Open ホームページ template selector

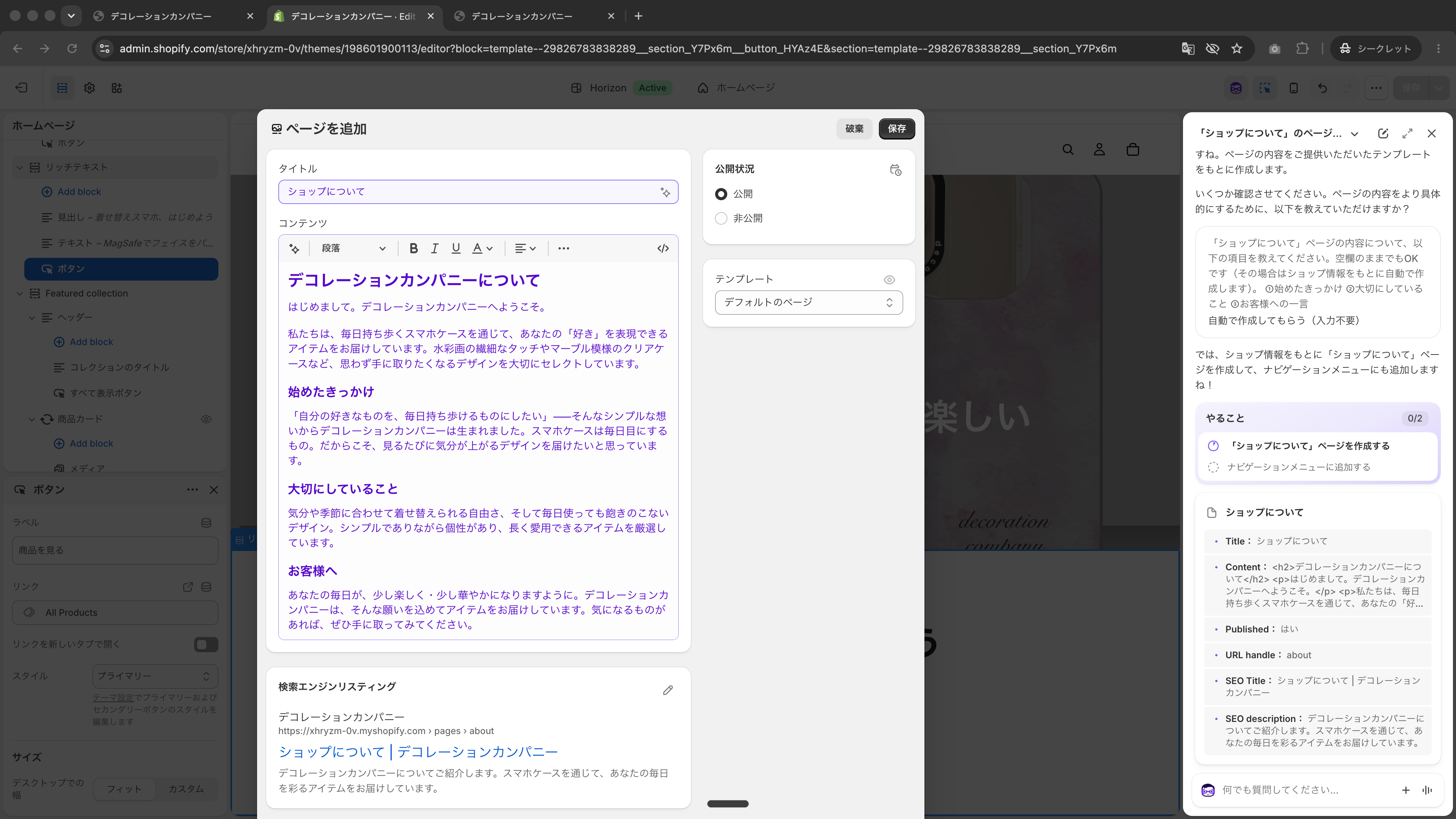tap(736, 88)
